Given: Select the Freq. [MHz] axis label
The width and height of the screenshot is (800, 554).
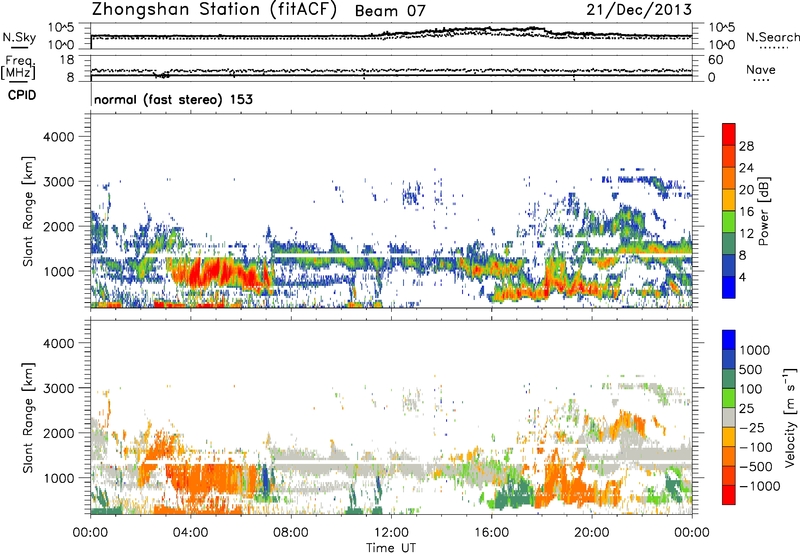Looking at the screenshot, I should tap(18, 68).
